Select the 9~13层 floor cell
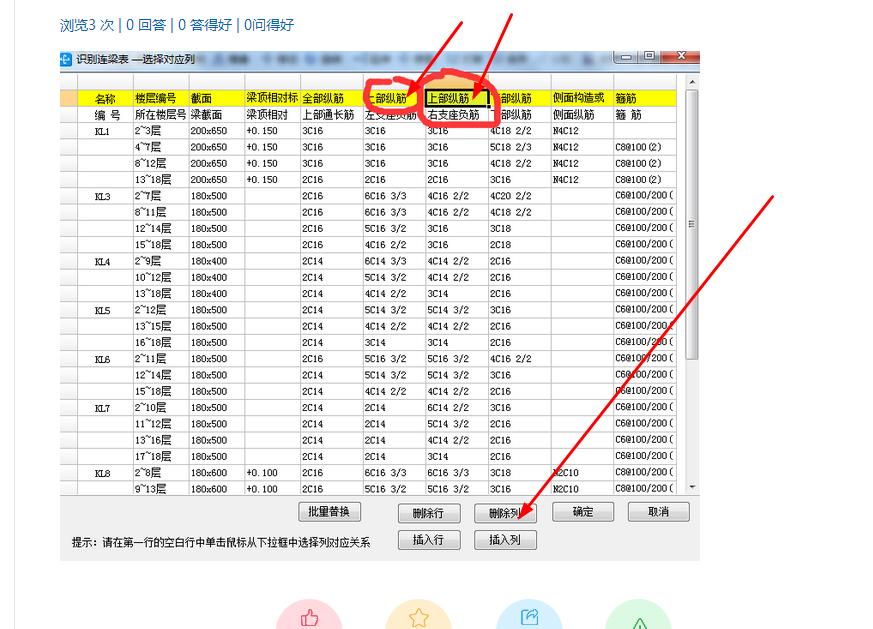This screenshot has width=873, height=629. coord(161,489)
